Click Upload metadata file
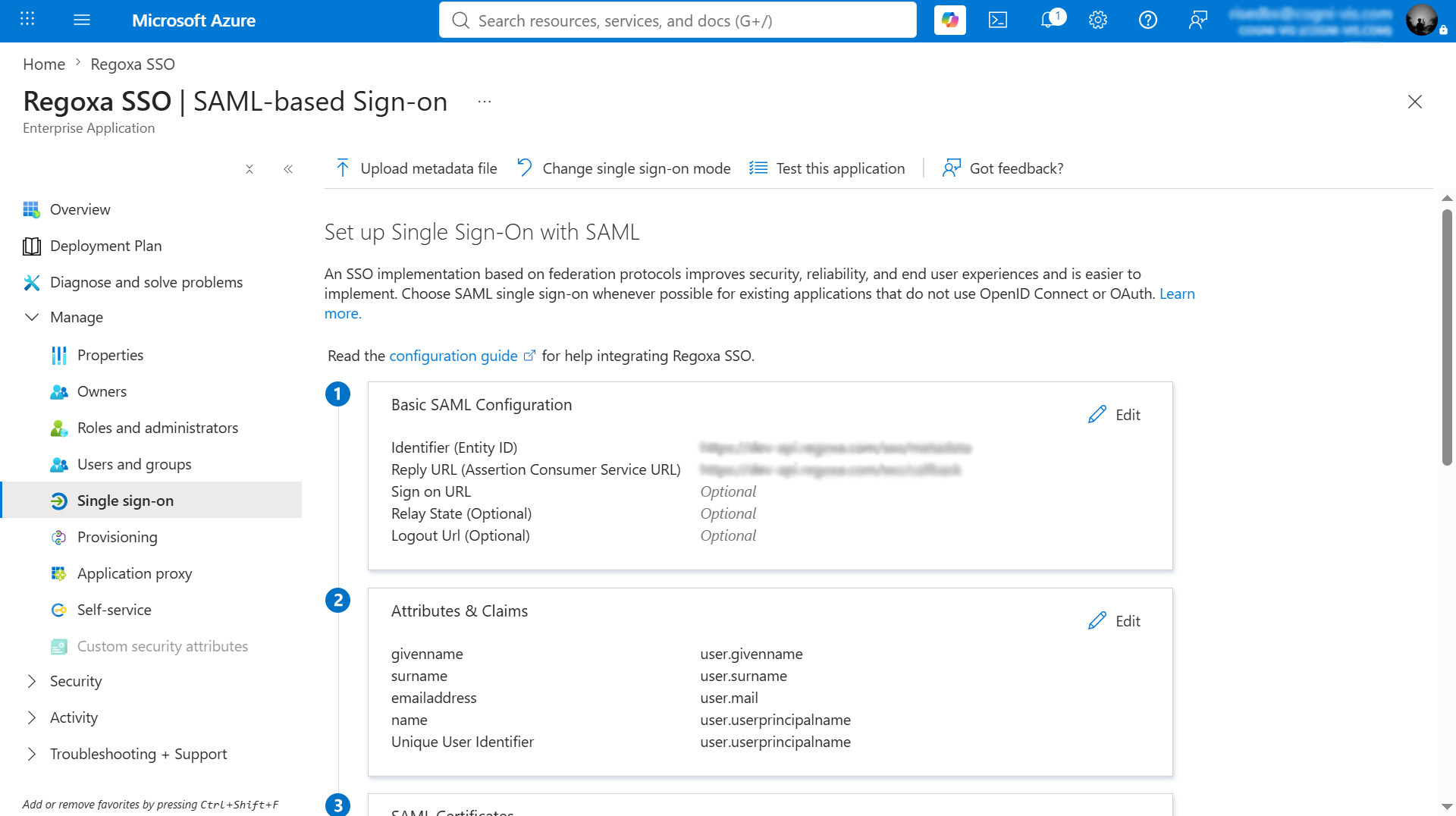Image resolution: width=1456 pixels, height=816 pixels. coord(416,168)
